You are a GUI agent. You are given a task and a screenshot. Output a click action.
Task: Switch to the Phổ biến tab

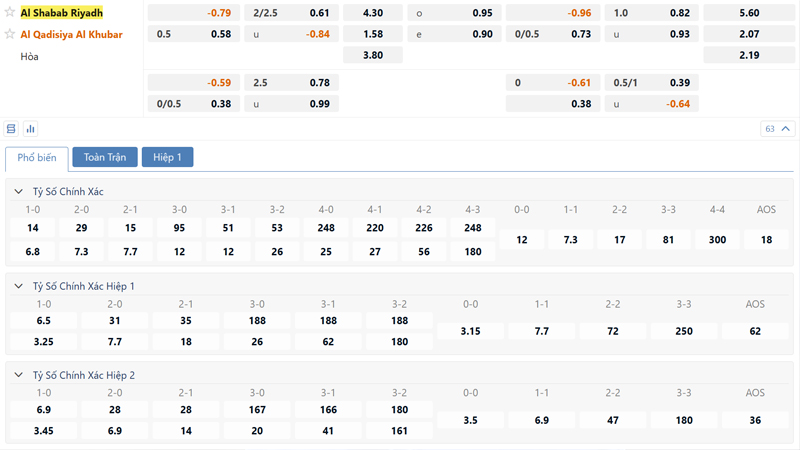click(37, 158)
